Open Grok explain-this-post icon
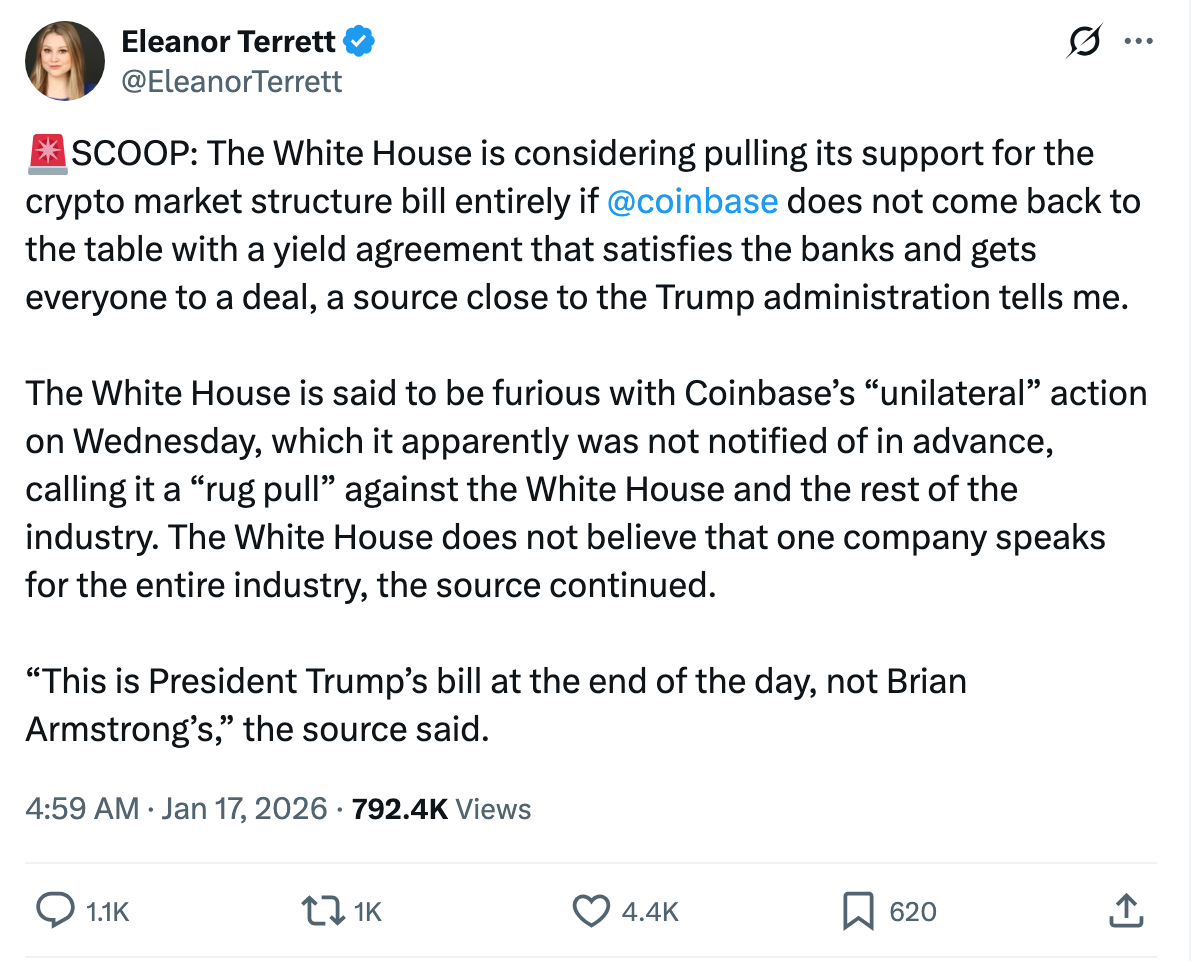Screen dimensions: 1191x961 [x=1084, y=43]
